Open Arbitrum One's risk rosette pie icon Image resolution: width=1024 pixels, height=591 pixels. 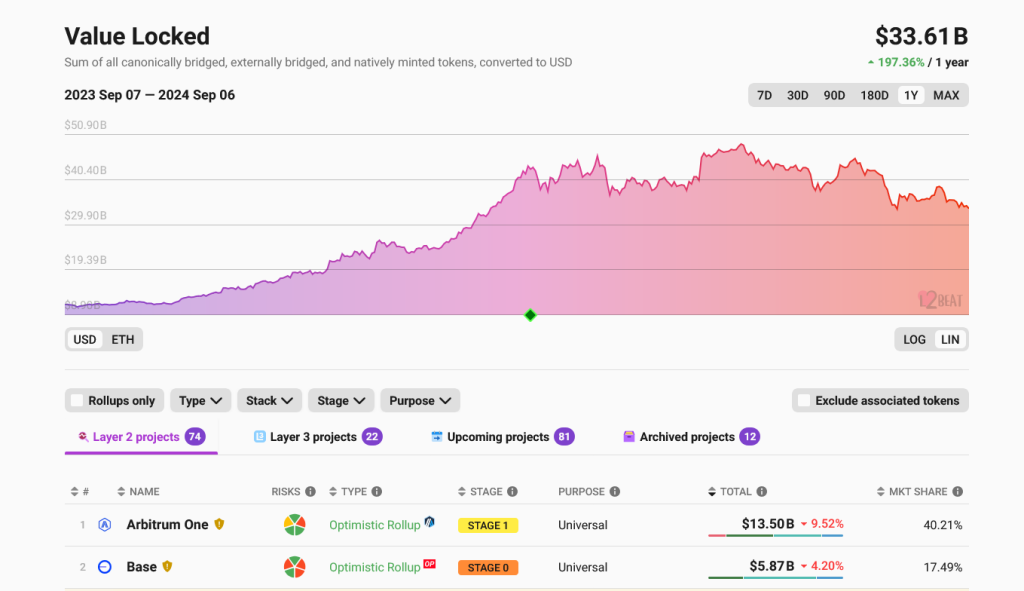pyautogui.click(x=294, y=524)
